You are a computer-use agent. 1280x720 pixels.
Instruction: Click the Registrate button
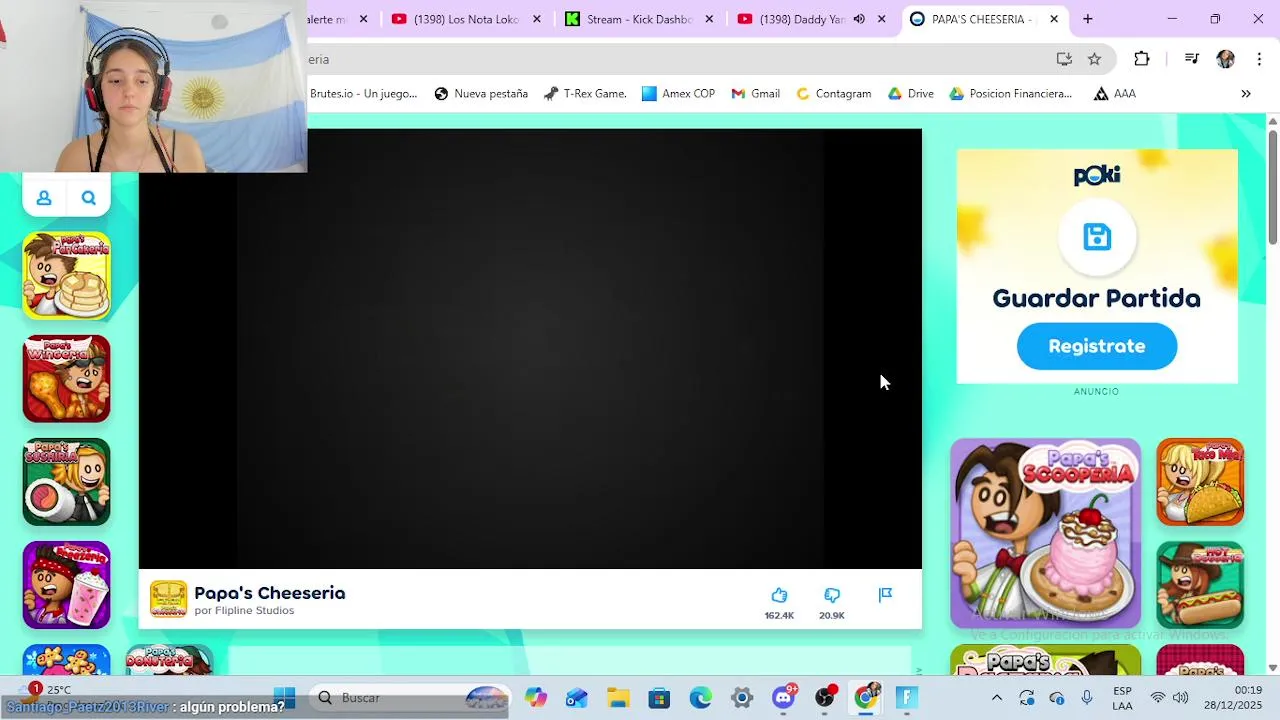point(1097,346)
